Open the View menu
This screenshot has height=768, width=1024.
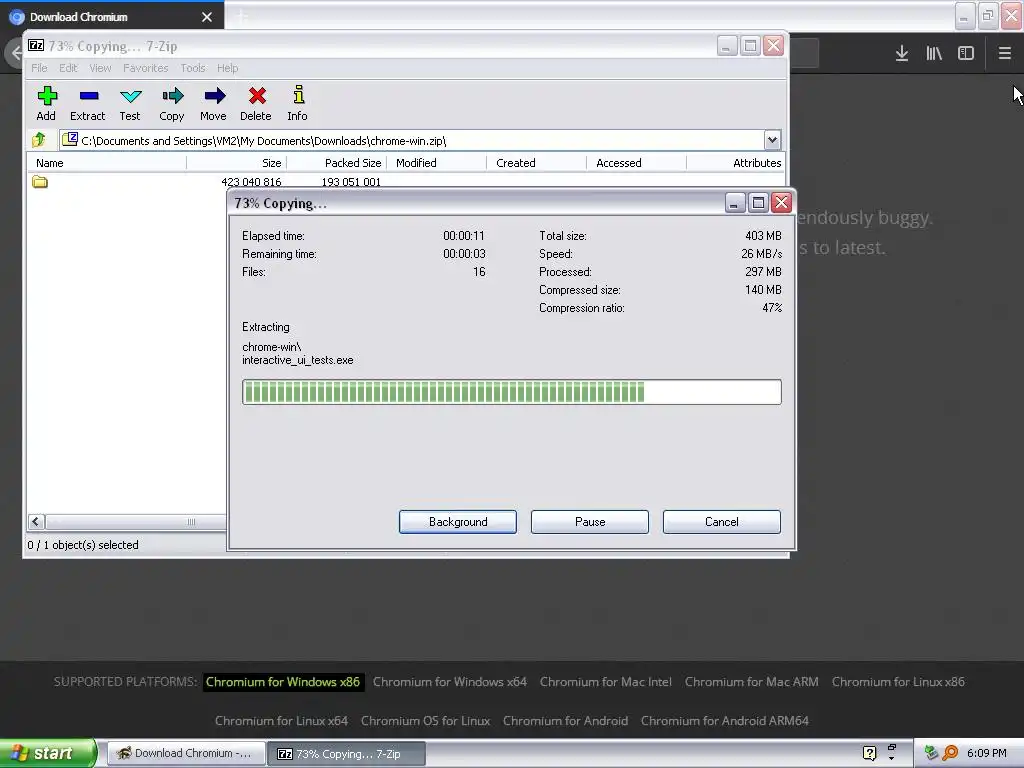(100, 68)
